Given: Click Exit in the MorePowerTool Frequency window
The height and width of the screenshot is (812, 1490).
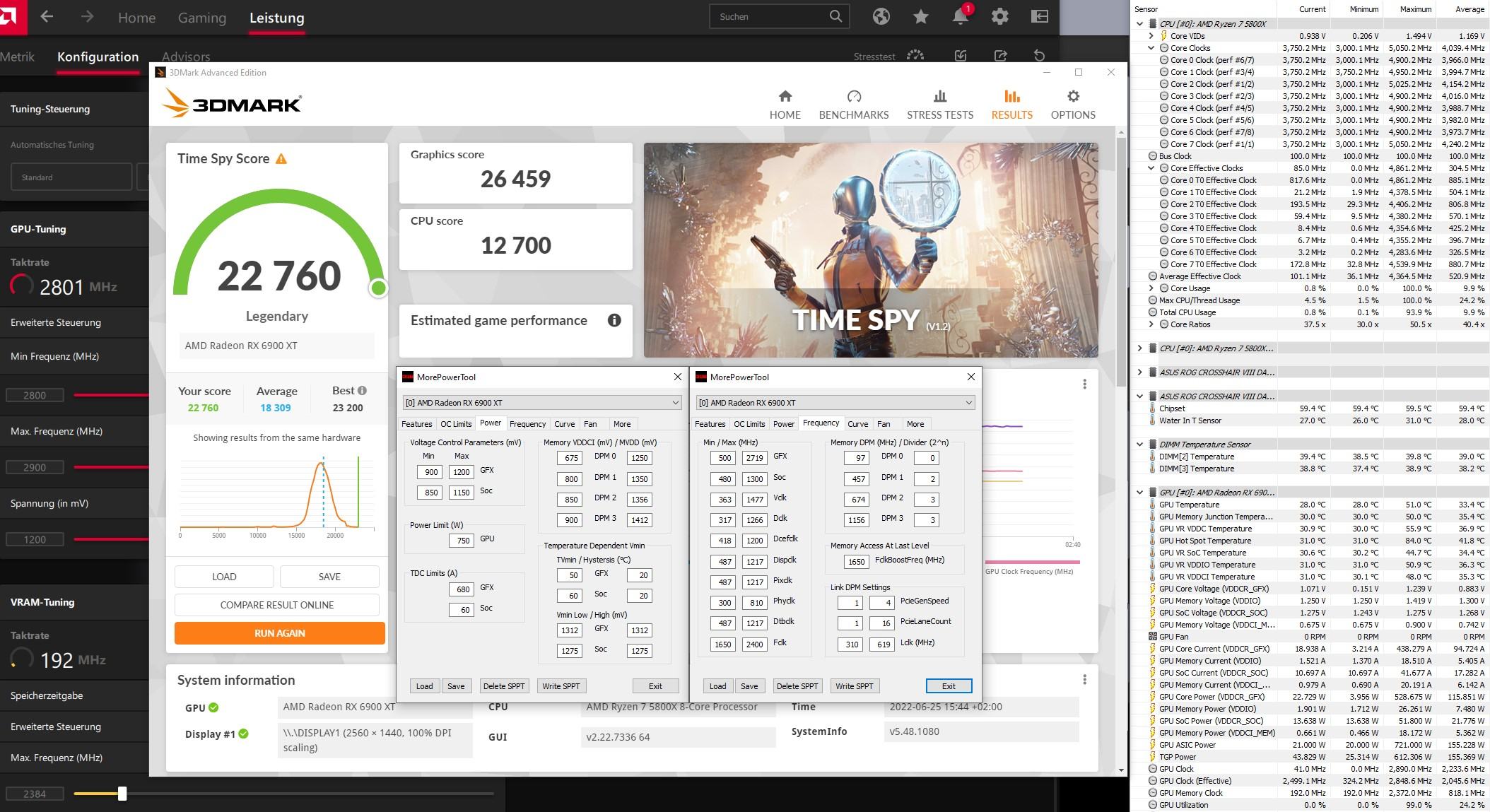Looking at the screenshot, I should [949, 686].
